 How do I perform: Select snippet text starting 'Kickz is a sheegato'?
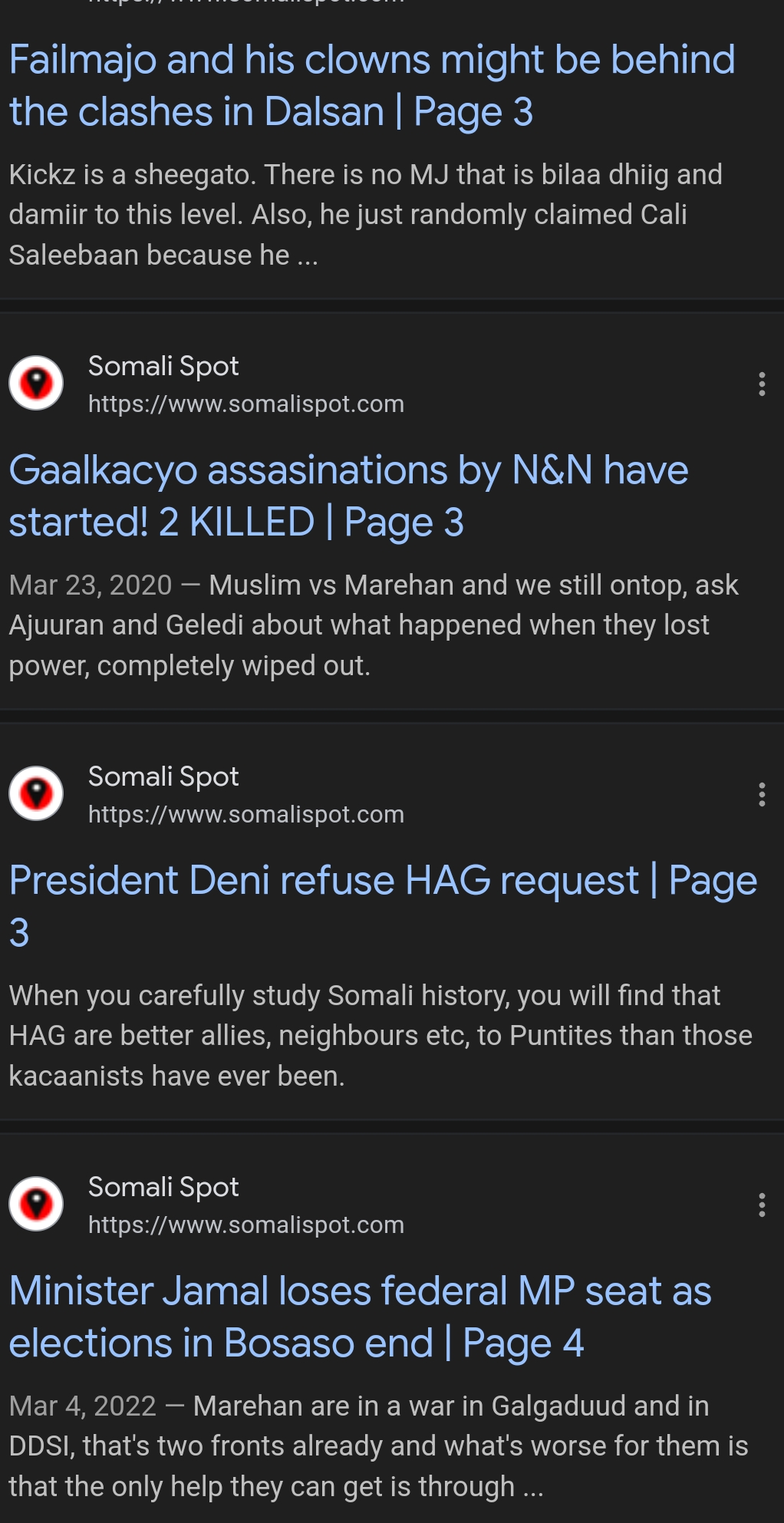pyautogui.click(x=366, y=215)
